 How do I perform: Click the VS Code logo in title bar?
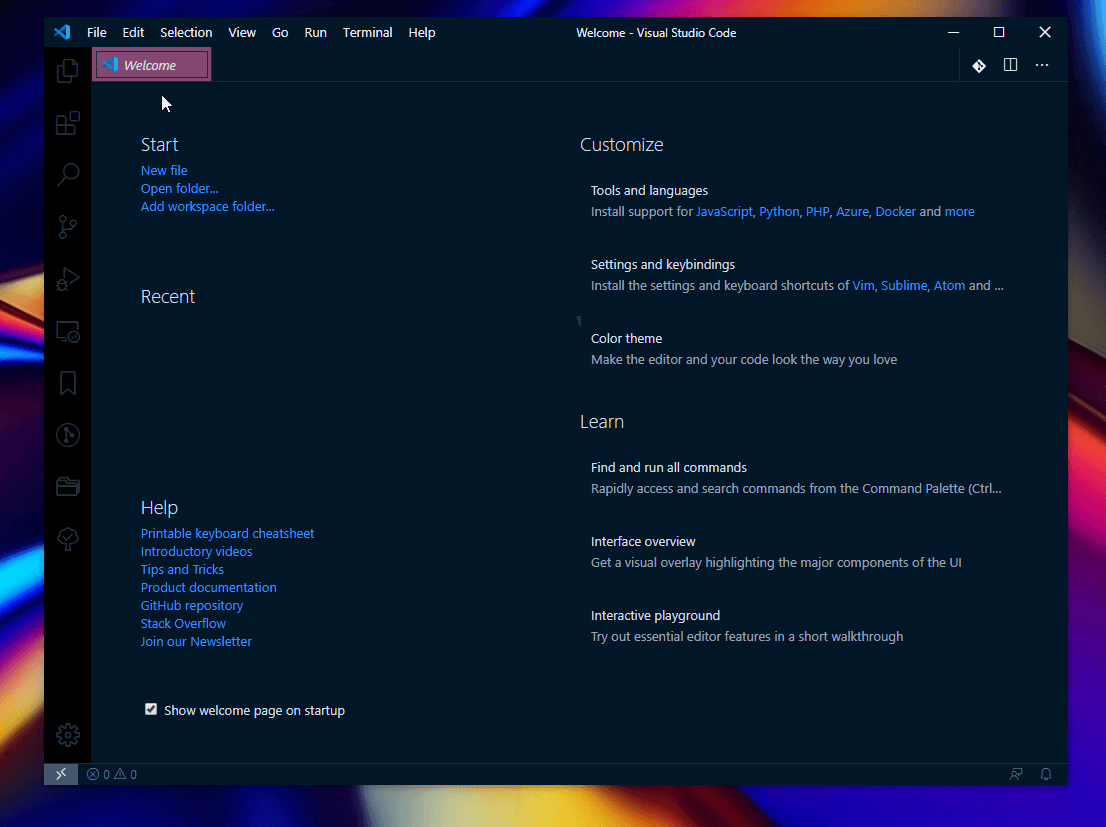tap(62, 32)
